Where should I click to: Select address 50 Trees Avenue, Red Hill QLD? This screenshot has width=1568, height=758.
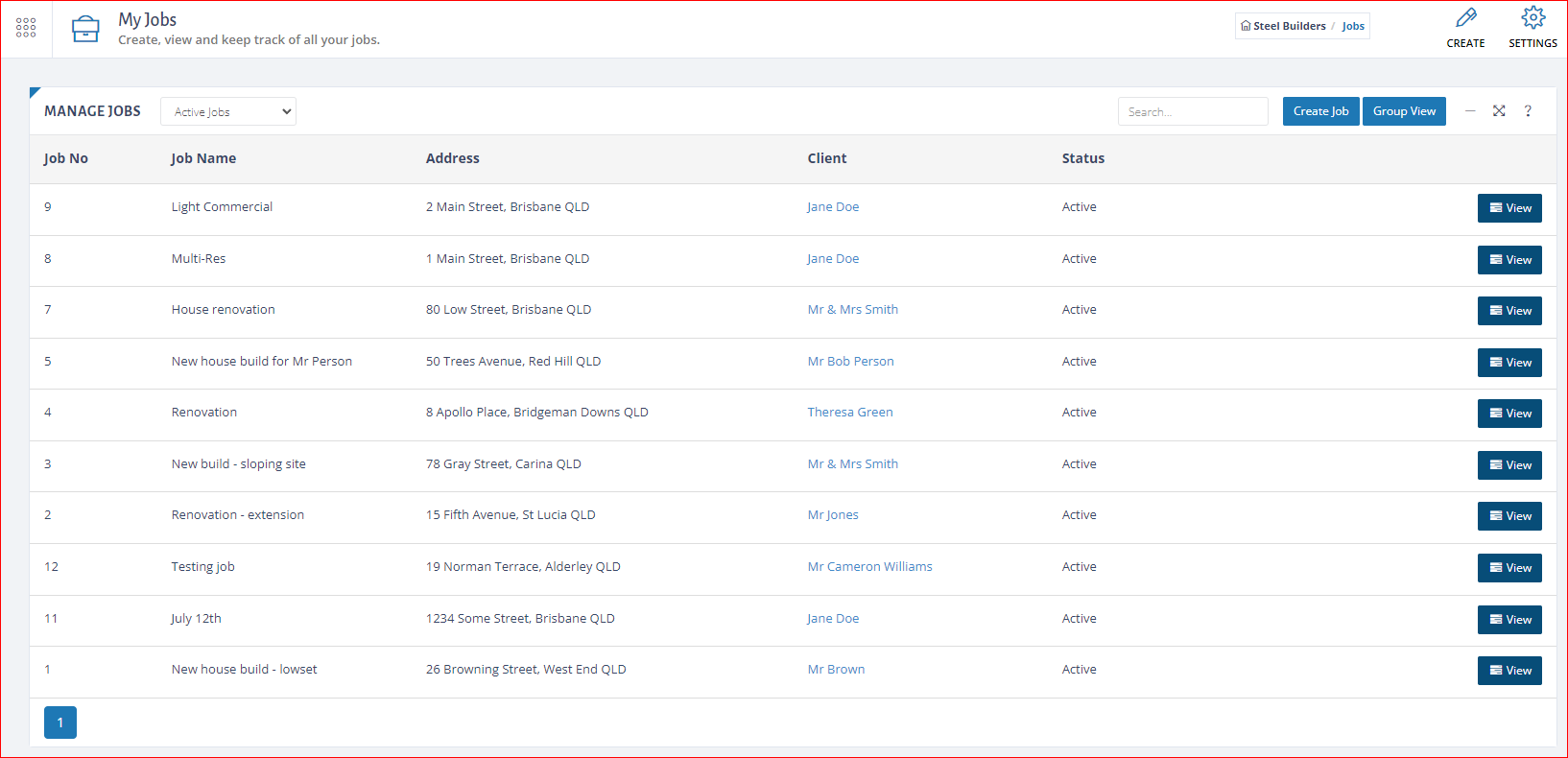coord(513,361)
